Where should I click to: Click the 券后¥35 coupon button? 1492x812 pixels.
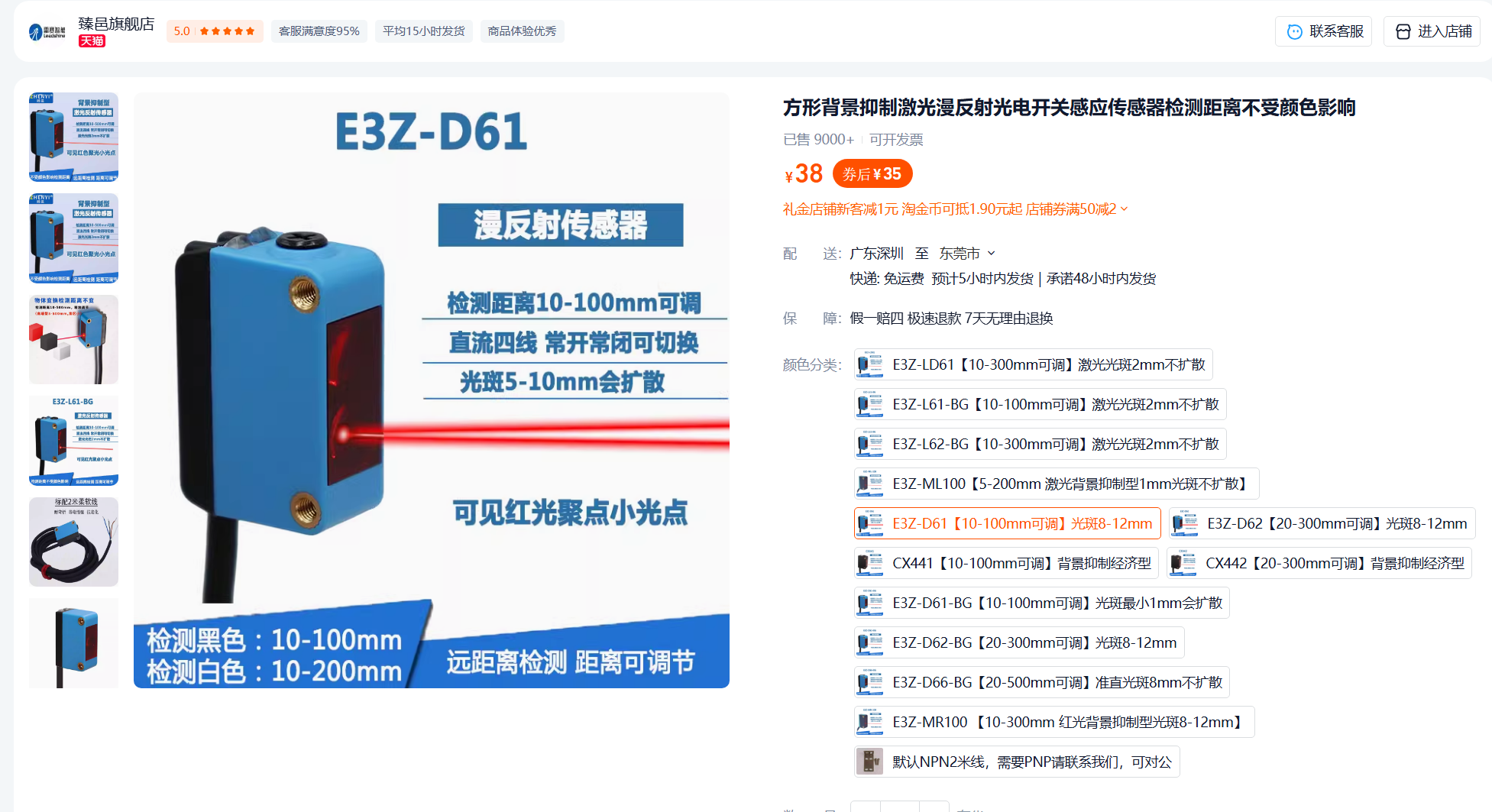pyautogui.click(x=872, y=174)
